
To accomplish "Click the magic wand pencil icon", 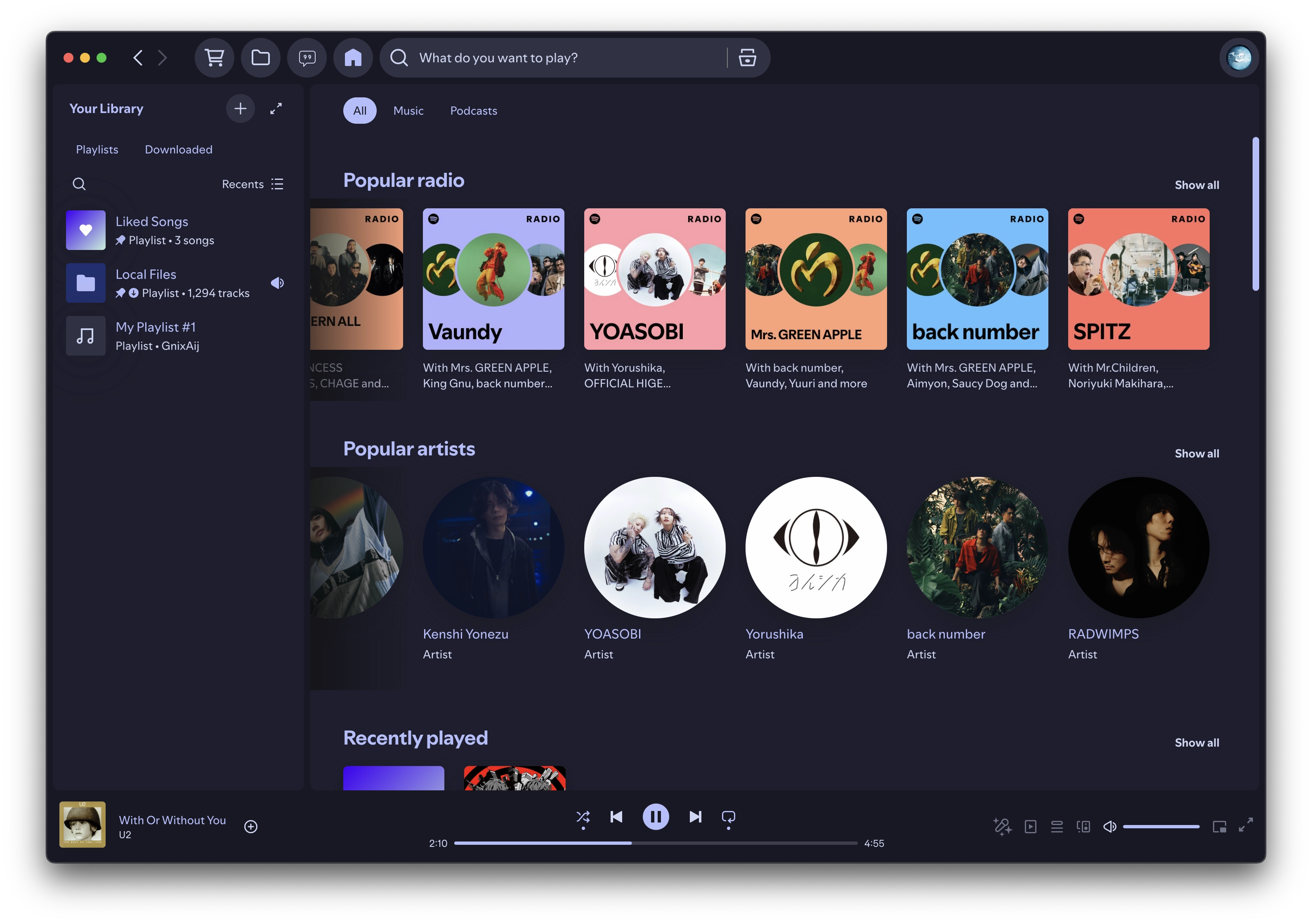I will [x=1003, y=827].
